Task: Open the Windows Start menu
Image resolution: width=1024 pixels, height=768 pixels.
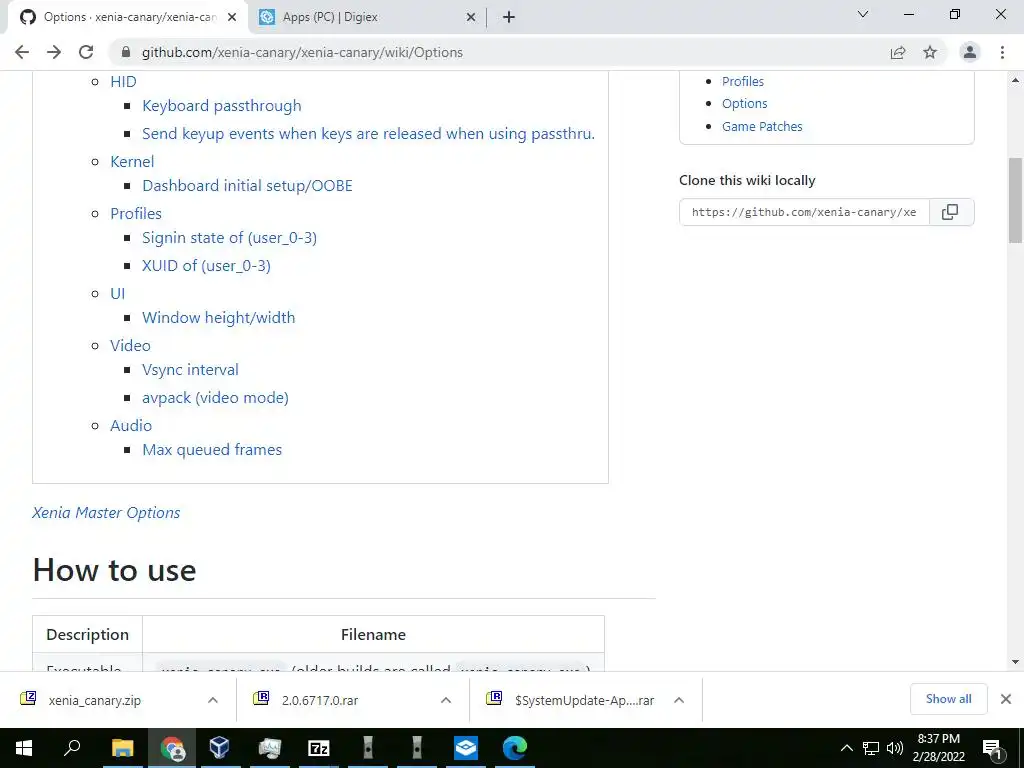Action: (x=24, y=748)
